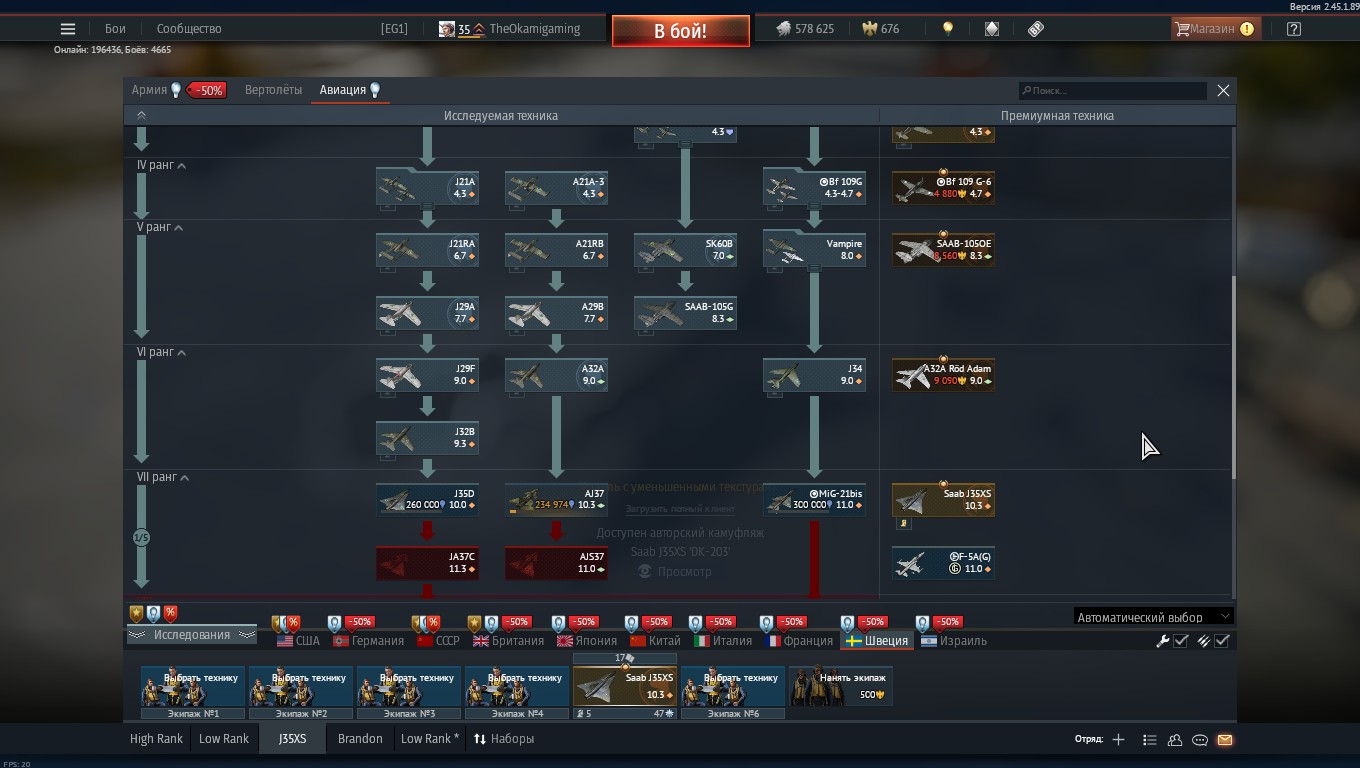This screenshot has width=1360, height=768.
Task: Open the chat bubble icon
Action: tap(1200, 740)
